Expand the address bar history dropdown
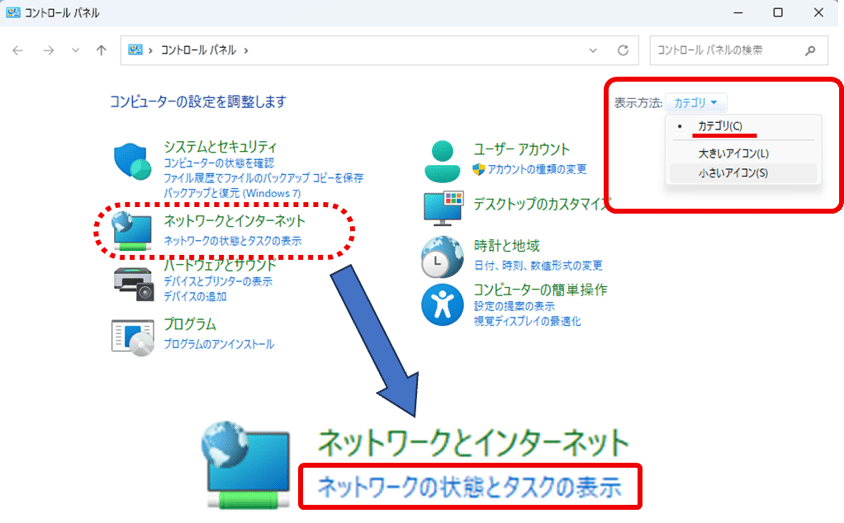Viewport: 844px width, 523px height. [593, 50]
